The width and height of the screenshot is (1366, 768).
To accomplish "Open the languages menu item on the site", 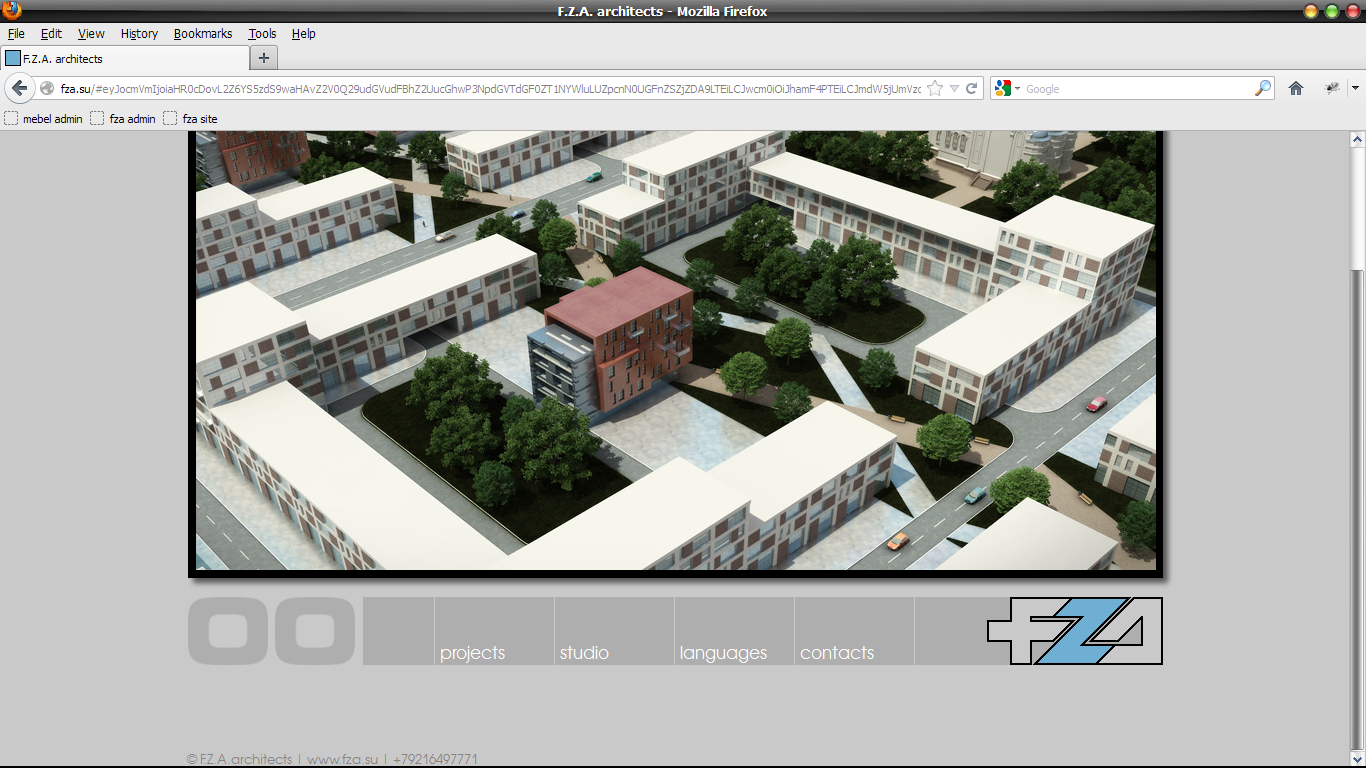I will pyautogui.click(x=723, y=652).
